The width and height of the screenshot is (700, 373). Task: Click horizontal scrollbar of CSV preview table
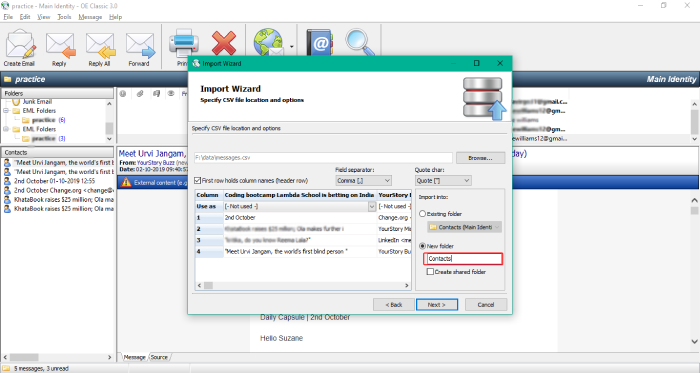[x=303, y=286]
